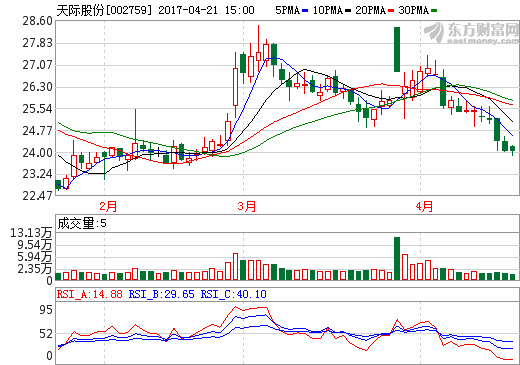Screen dimensions: 520x365
Task: Click the timestamp 2017-04-21 15:00
Action: point(206,10)
